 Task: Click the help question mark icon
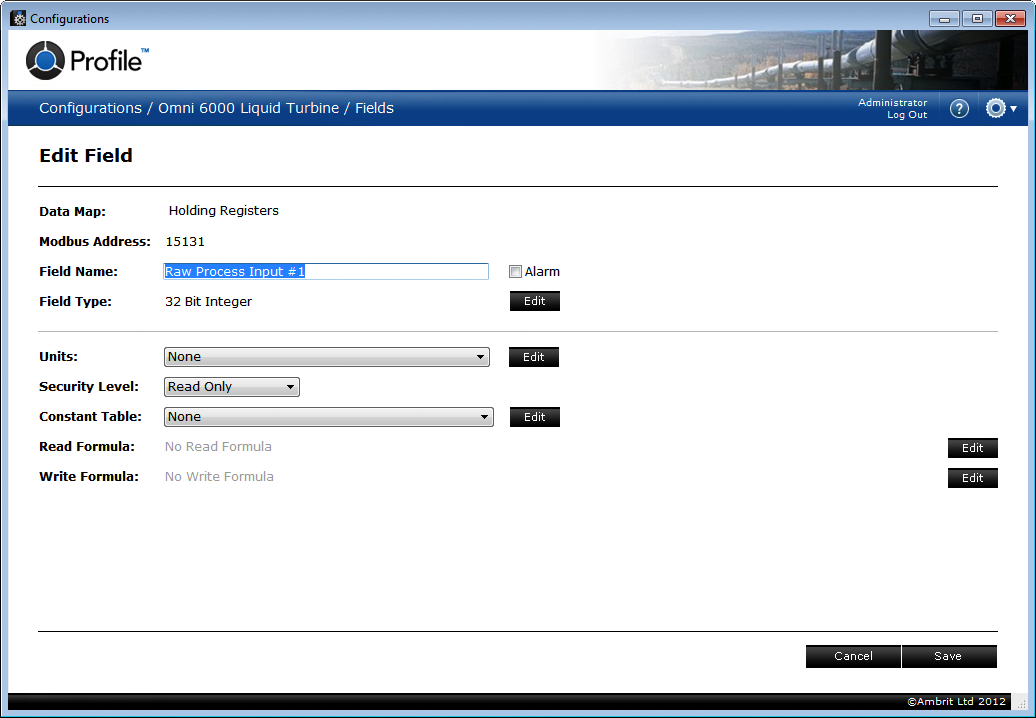pyautogui.click(x=959, y=108)
